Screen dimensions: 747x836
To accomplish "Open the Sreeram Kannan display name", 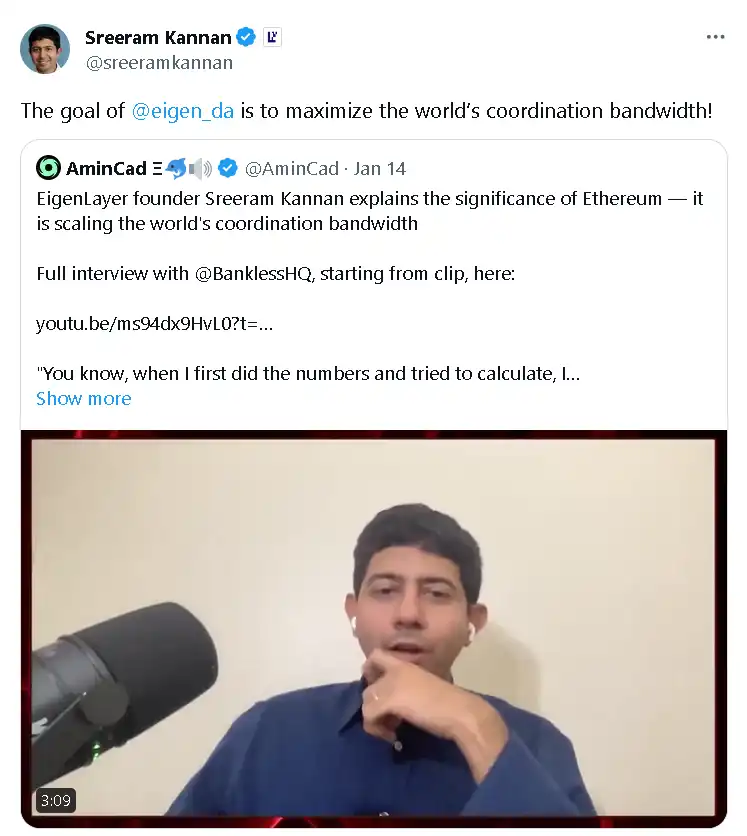I will coord(158,37).
